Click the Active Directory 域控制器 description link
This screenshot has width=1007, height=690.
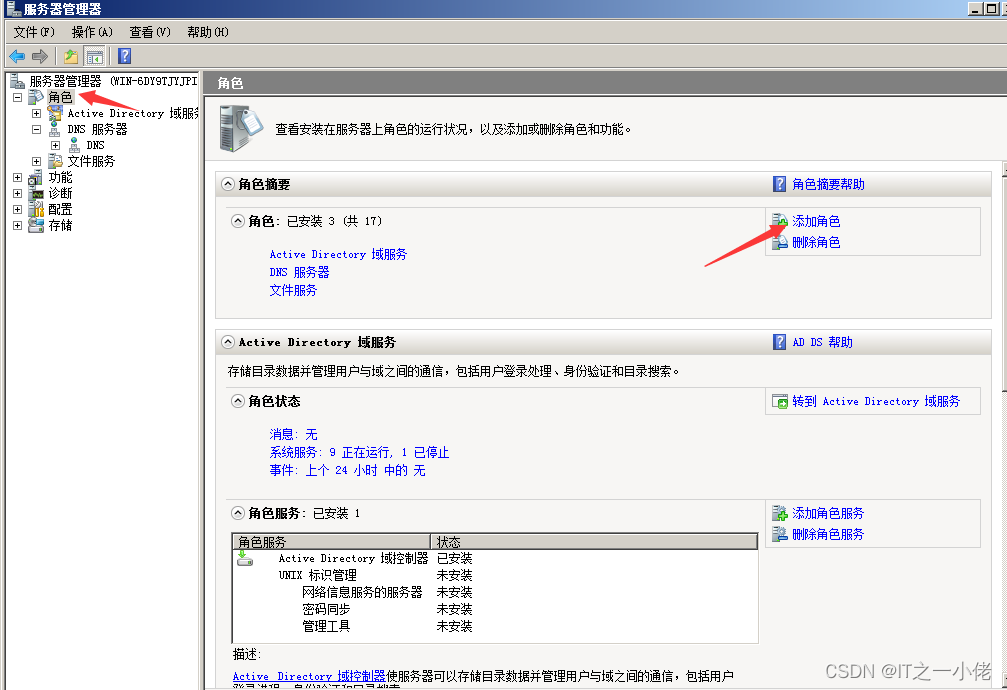309,676
